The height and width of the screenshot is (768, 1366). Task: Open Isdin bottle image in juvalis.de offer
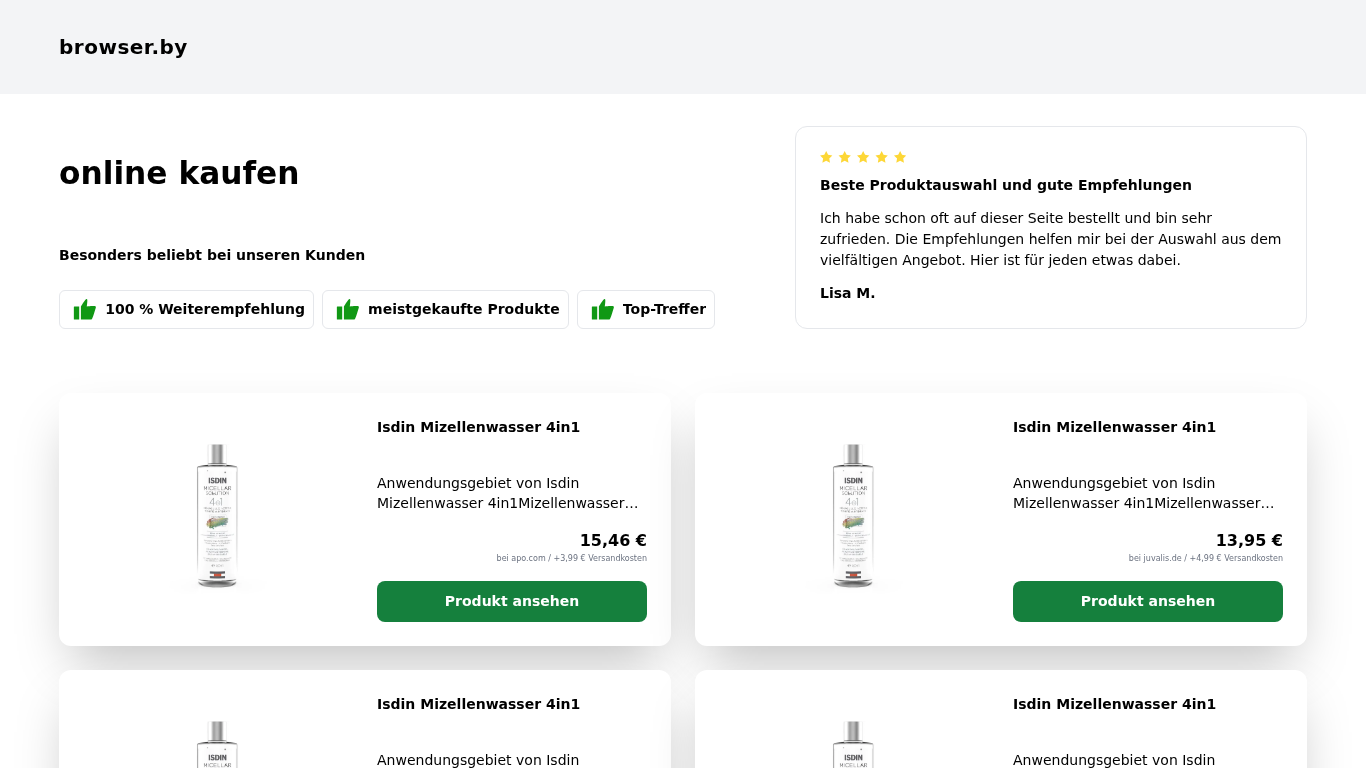(853, 517)
